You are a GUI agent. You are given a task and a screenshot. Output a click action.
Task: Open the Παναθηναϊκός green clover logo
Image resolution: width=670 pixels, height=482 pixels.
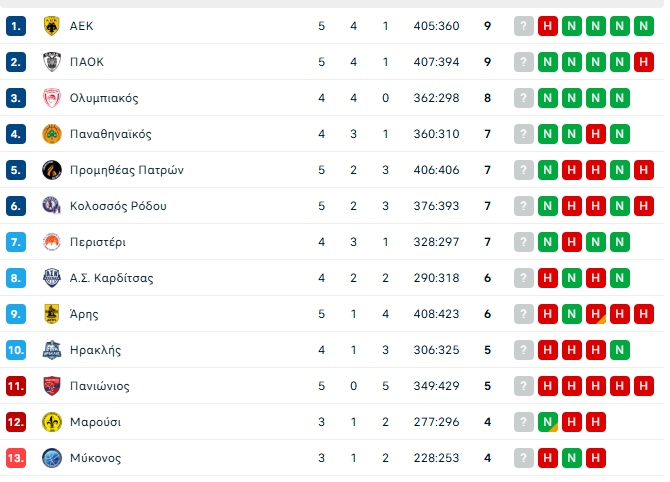point(52,134)
